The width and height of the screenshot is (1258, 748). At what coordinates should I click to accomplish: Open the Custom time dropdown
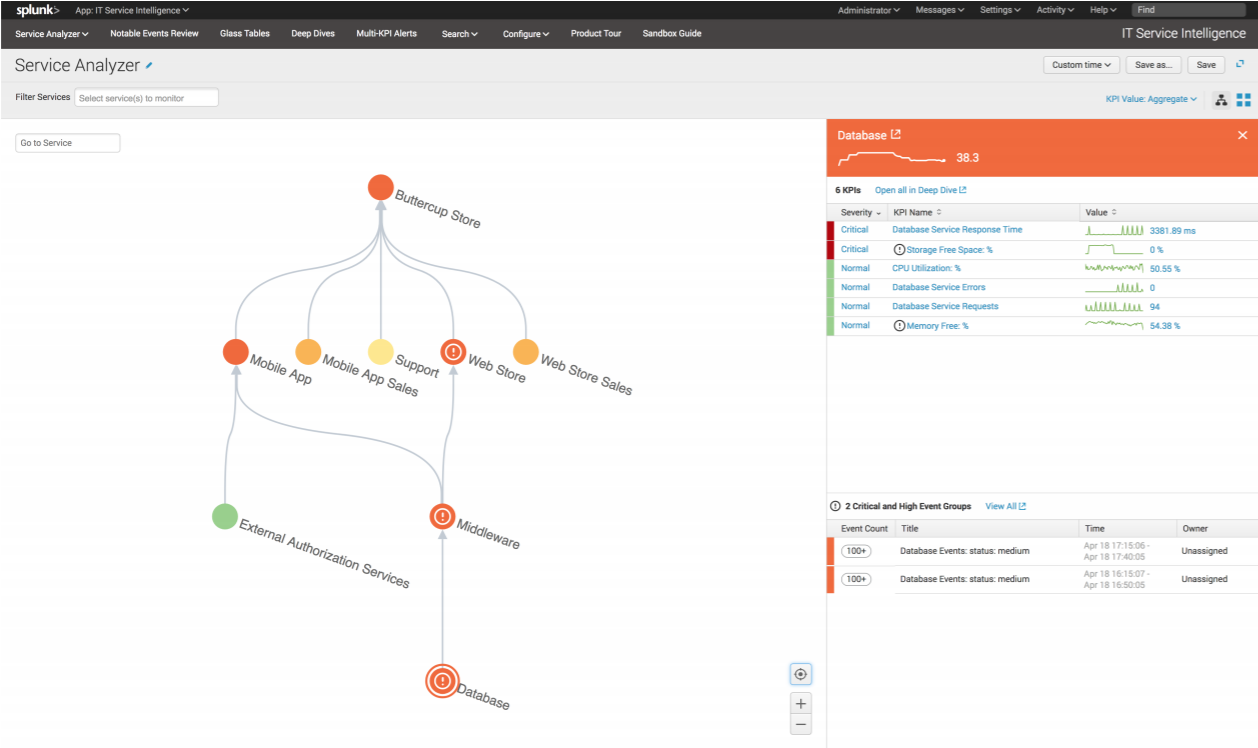pyautogui.click(x=1080, y=64)
